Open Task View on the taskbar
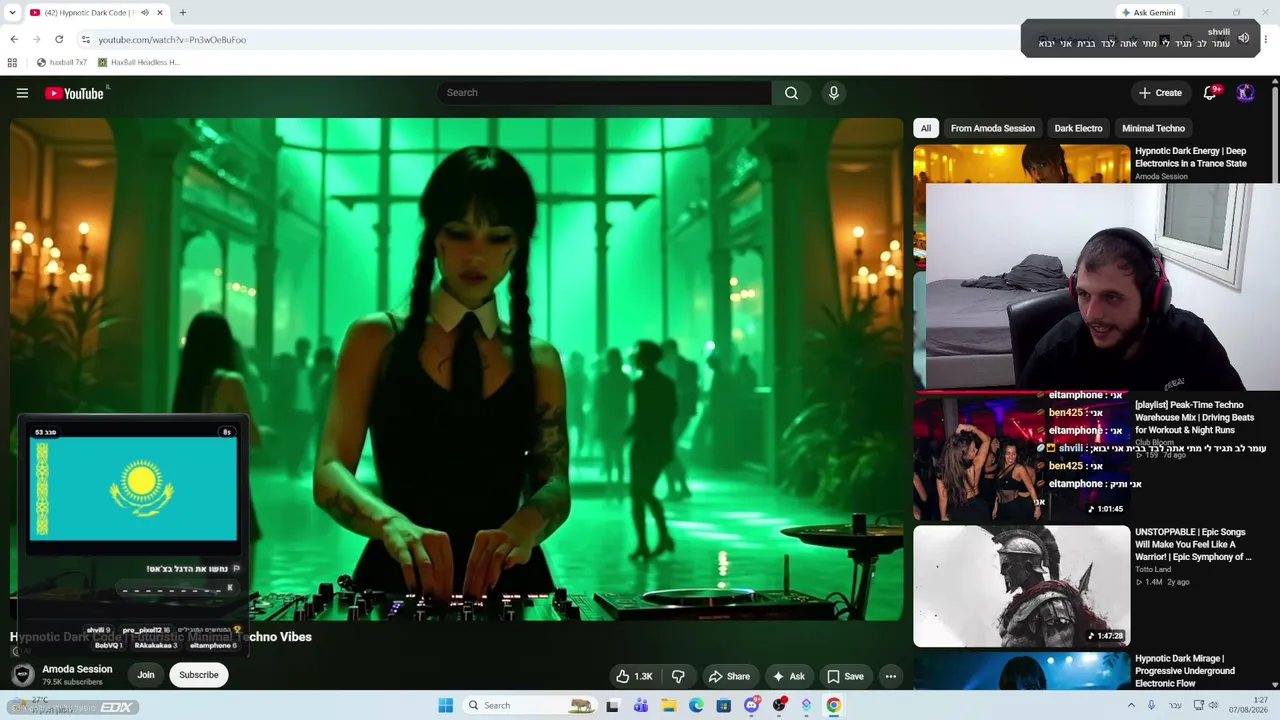Viewport: 1280px width, 720px height. click(x=612, y=705)
